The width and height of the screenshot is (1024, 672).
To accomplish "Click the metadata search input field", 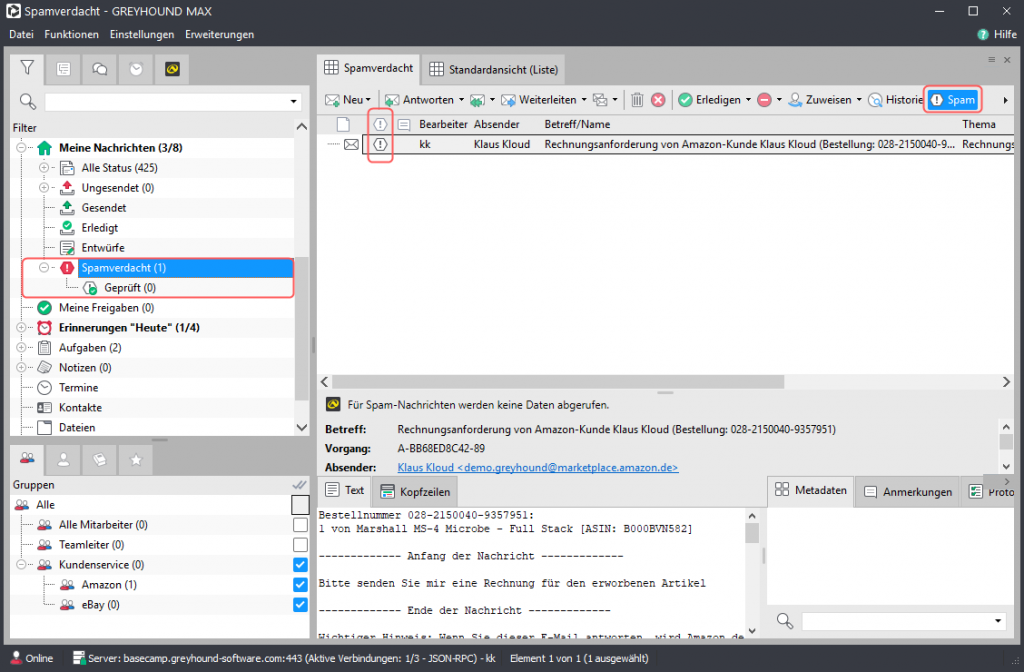I will point(897,620).
